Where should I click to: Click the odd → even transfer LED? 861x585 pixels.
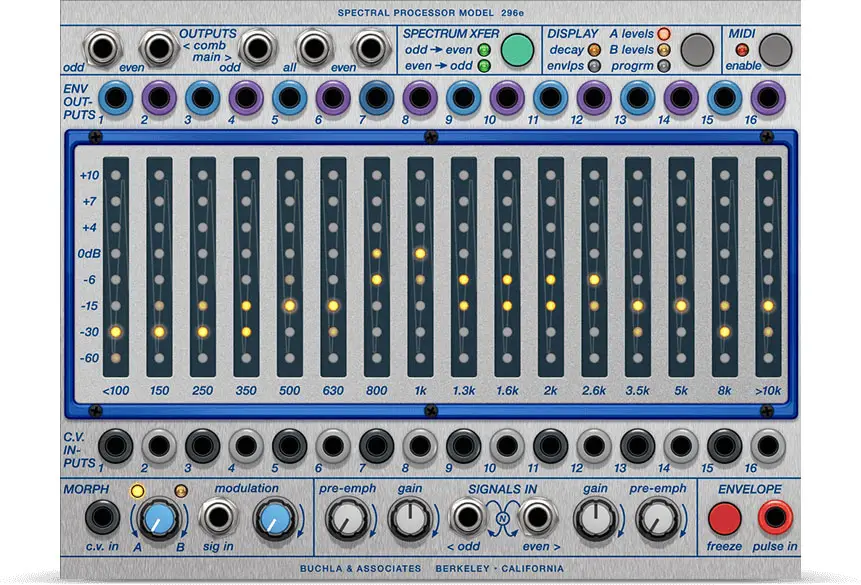pos(484,50)
